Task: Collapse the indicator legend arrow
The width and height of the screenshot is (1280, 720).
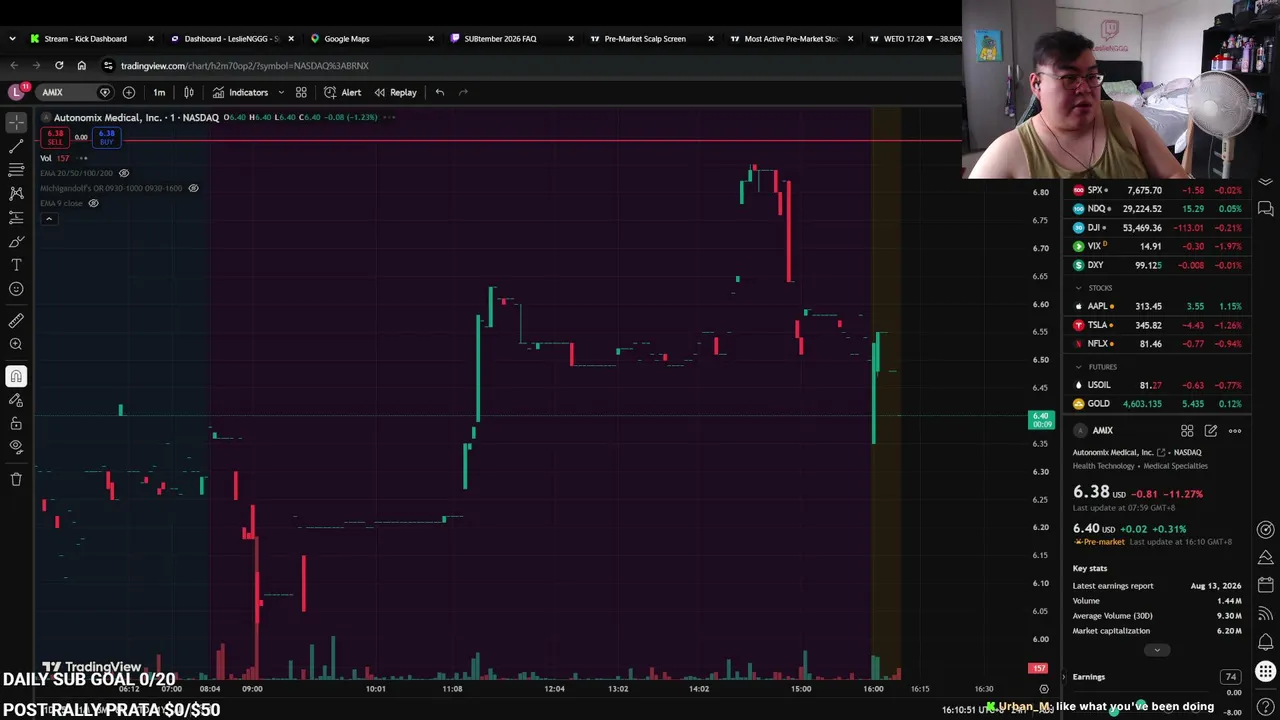Action: [48, 219]
